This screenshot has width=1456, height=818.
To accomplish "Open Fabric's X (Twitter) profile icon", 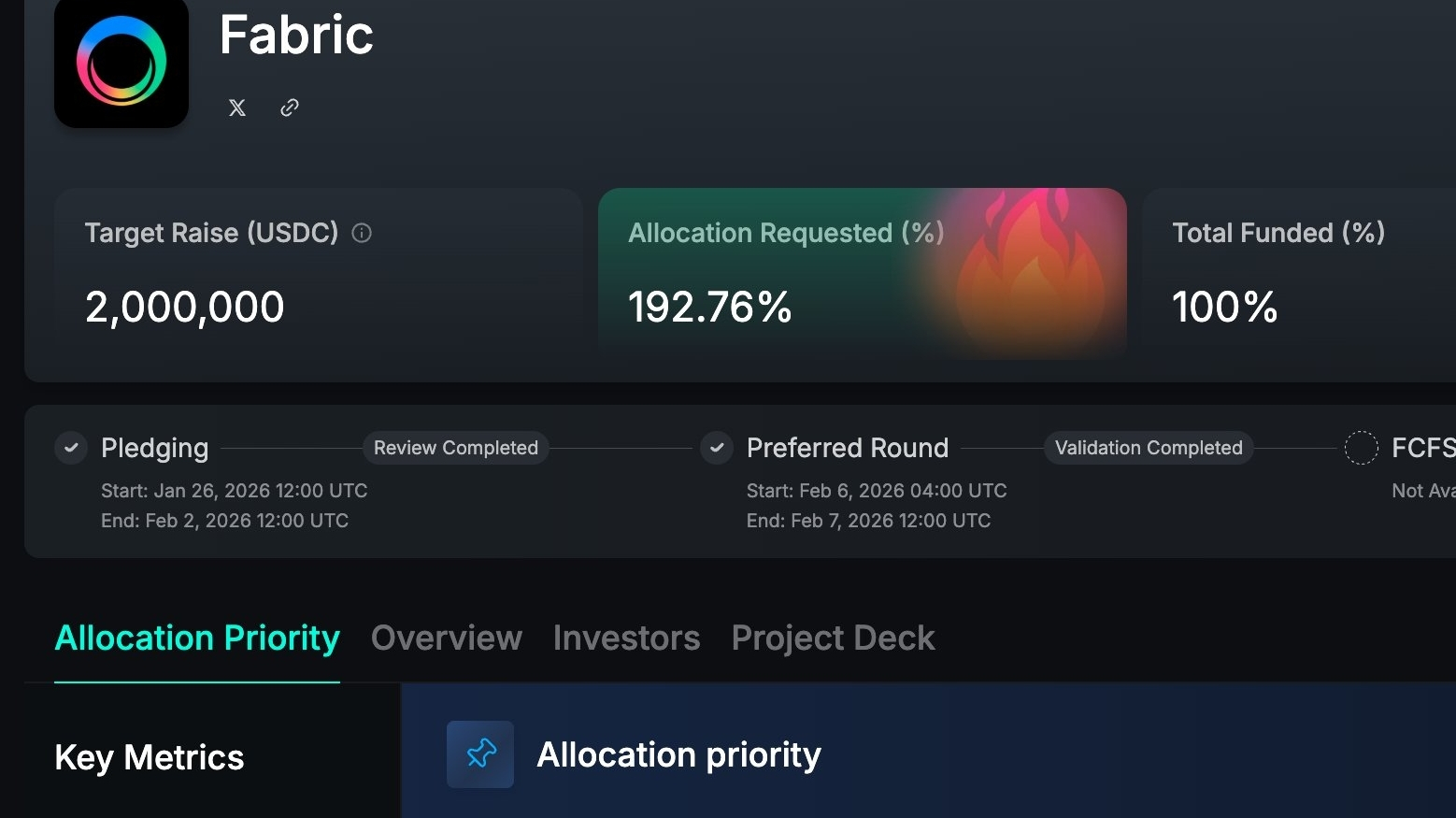I will click(237, 108).
